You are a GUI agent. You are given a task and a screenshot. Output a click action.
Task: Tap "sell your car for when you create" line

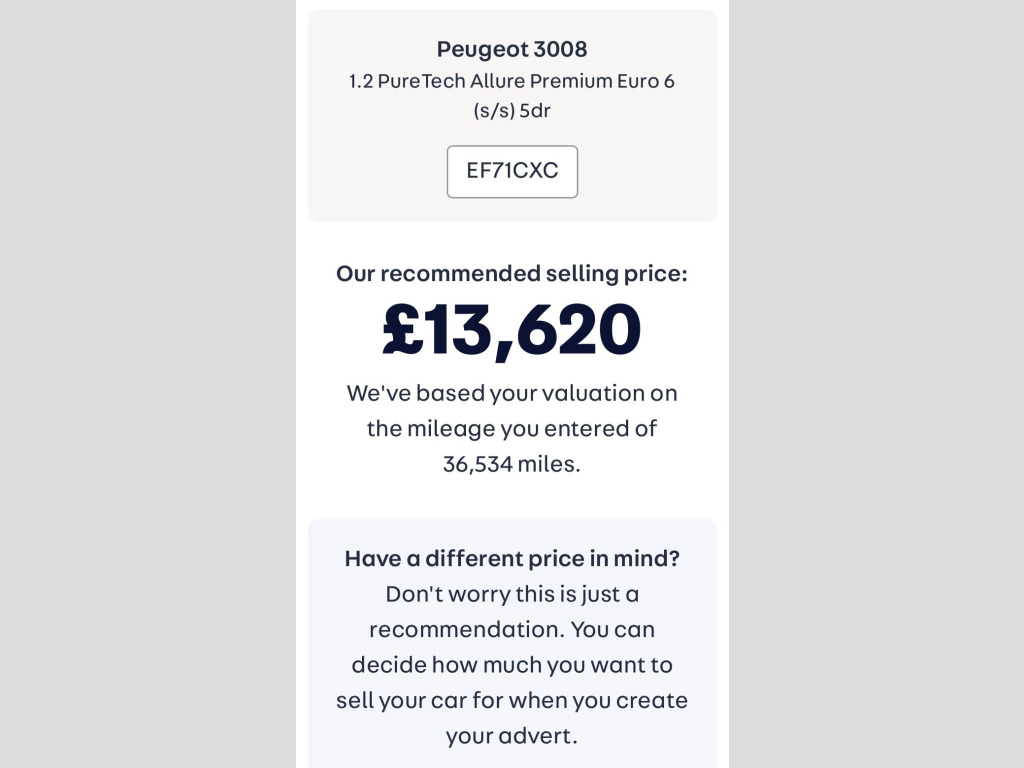pos(512,700)
